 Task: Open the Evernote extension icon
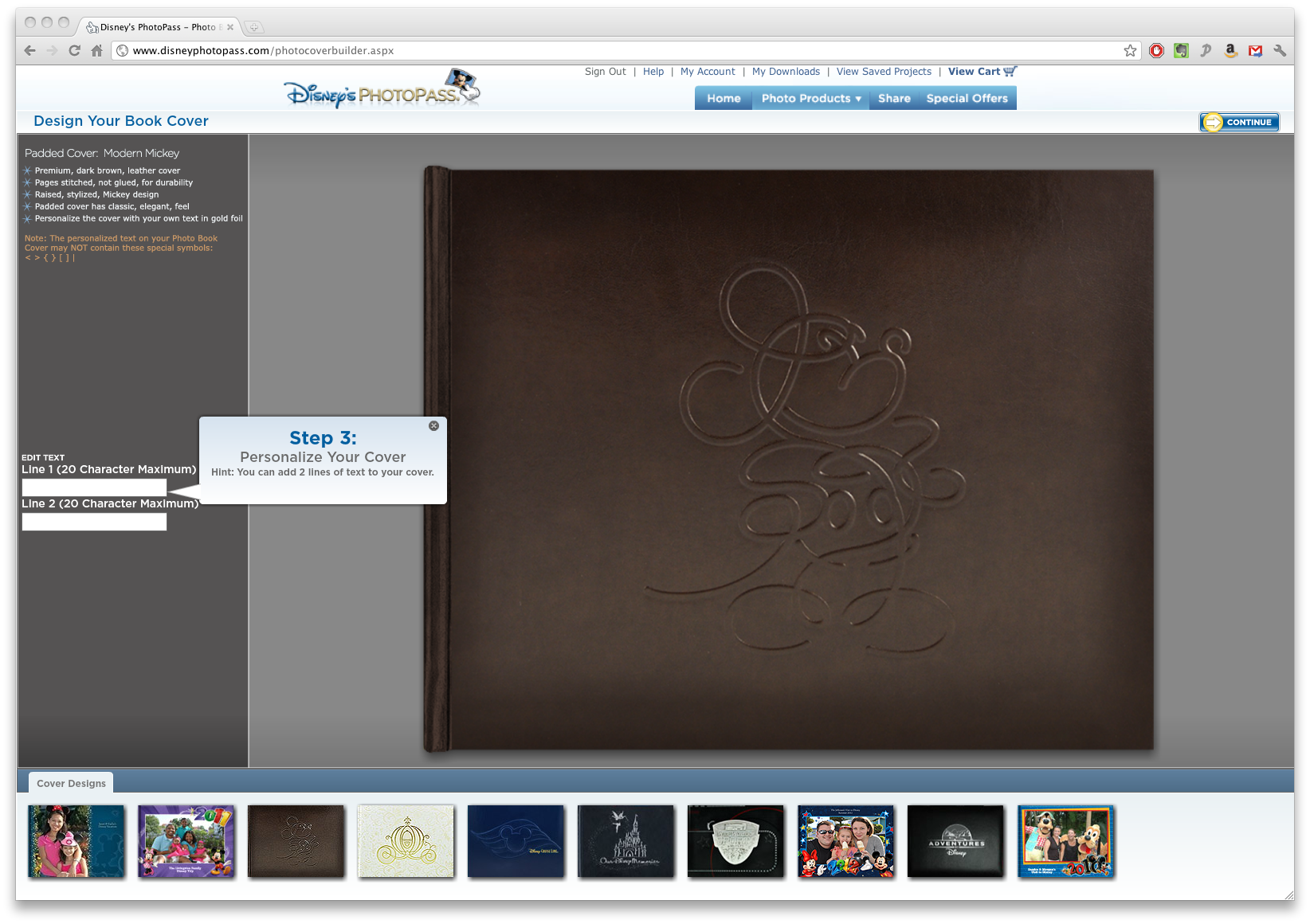pos(1181,50)
